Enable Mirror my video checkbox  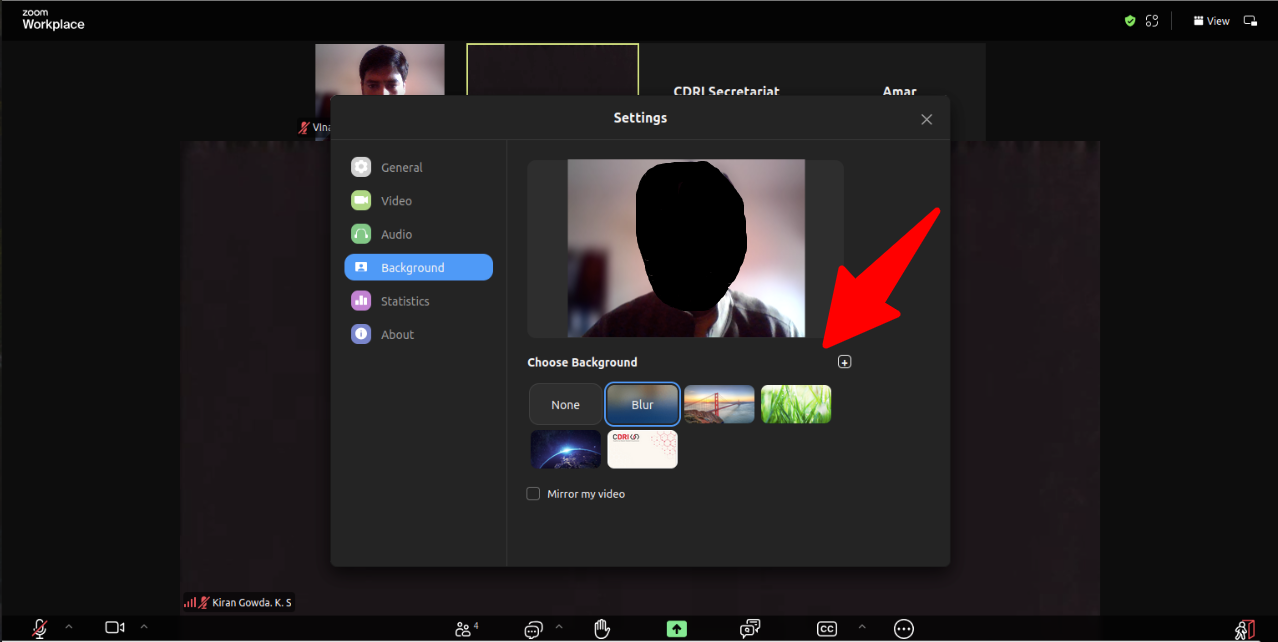click(x=533, y=493)
